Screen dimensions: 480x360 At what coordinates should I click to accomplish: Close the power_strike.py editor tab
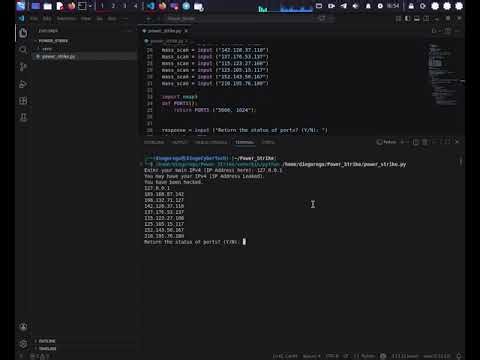click(x=186, y=31)
